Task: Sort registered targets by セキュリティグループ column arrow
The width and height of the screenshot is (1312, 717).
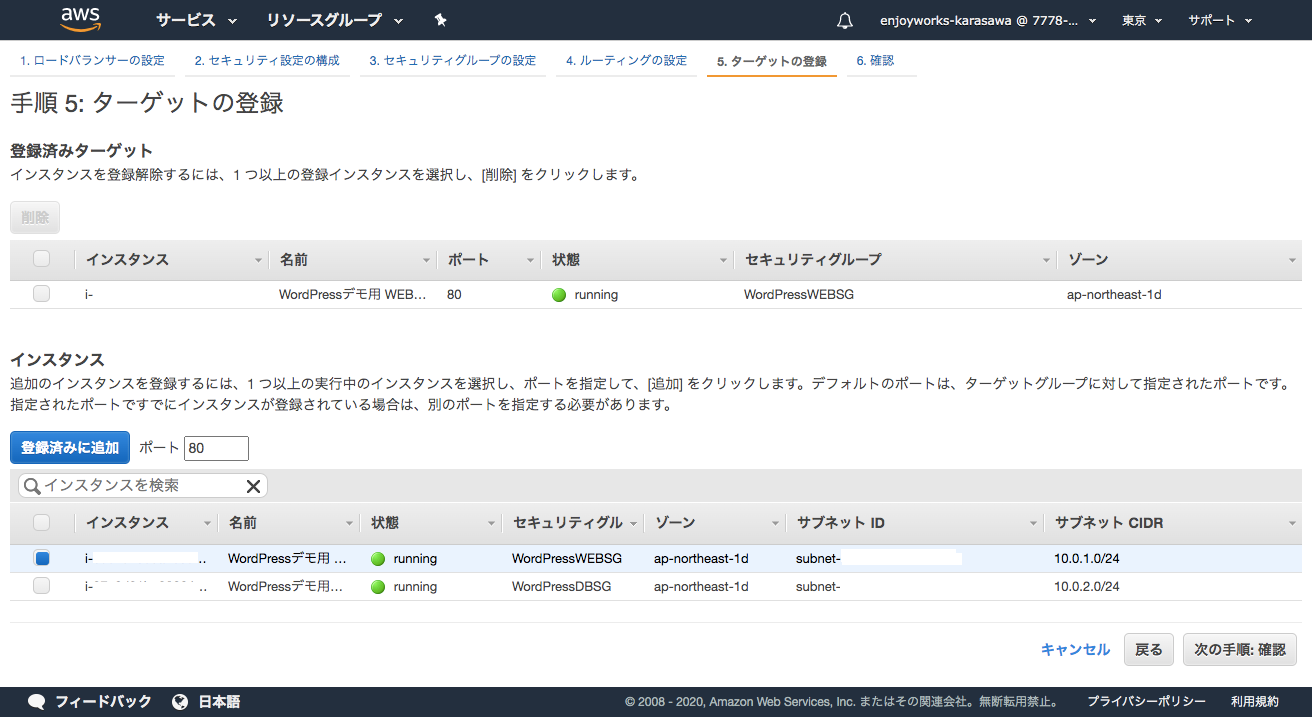Action: pos(1046,260)
